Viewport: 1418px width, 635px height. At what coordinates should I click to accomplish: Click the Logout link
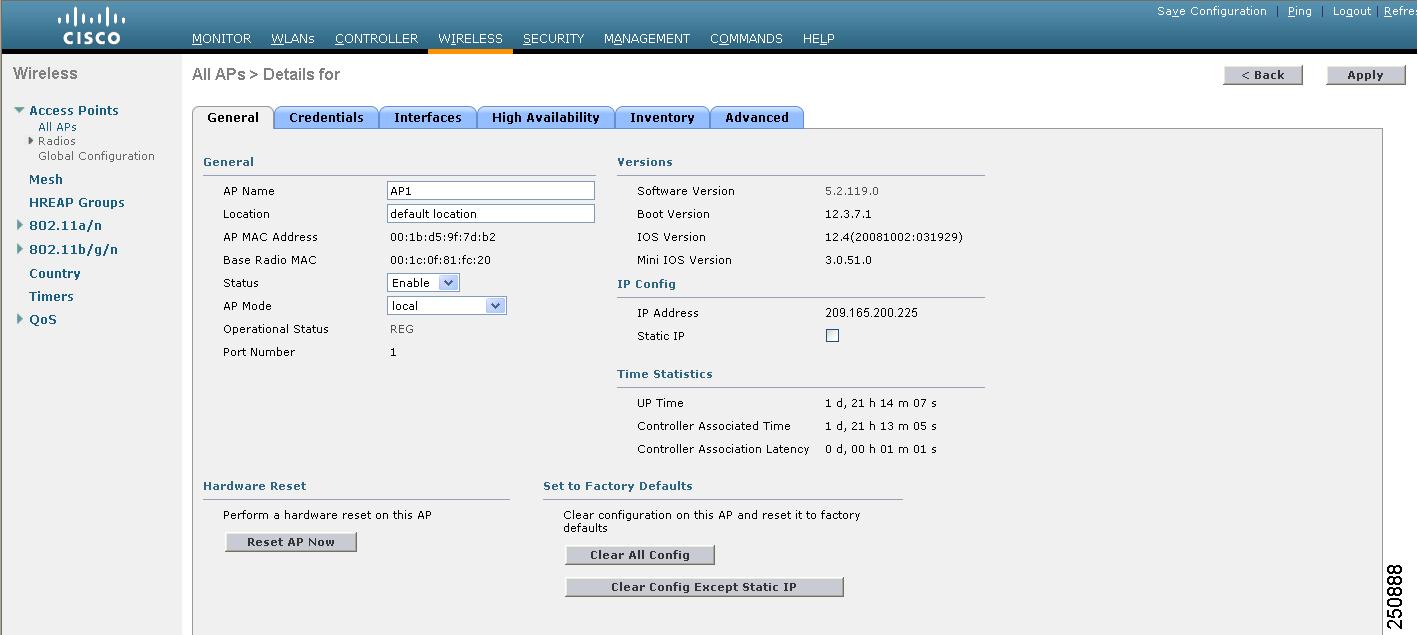[1351, 11]
